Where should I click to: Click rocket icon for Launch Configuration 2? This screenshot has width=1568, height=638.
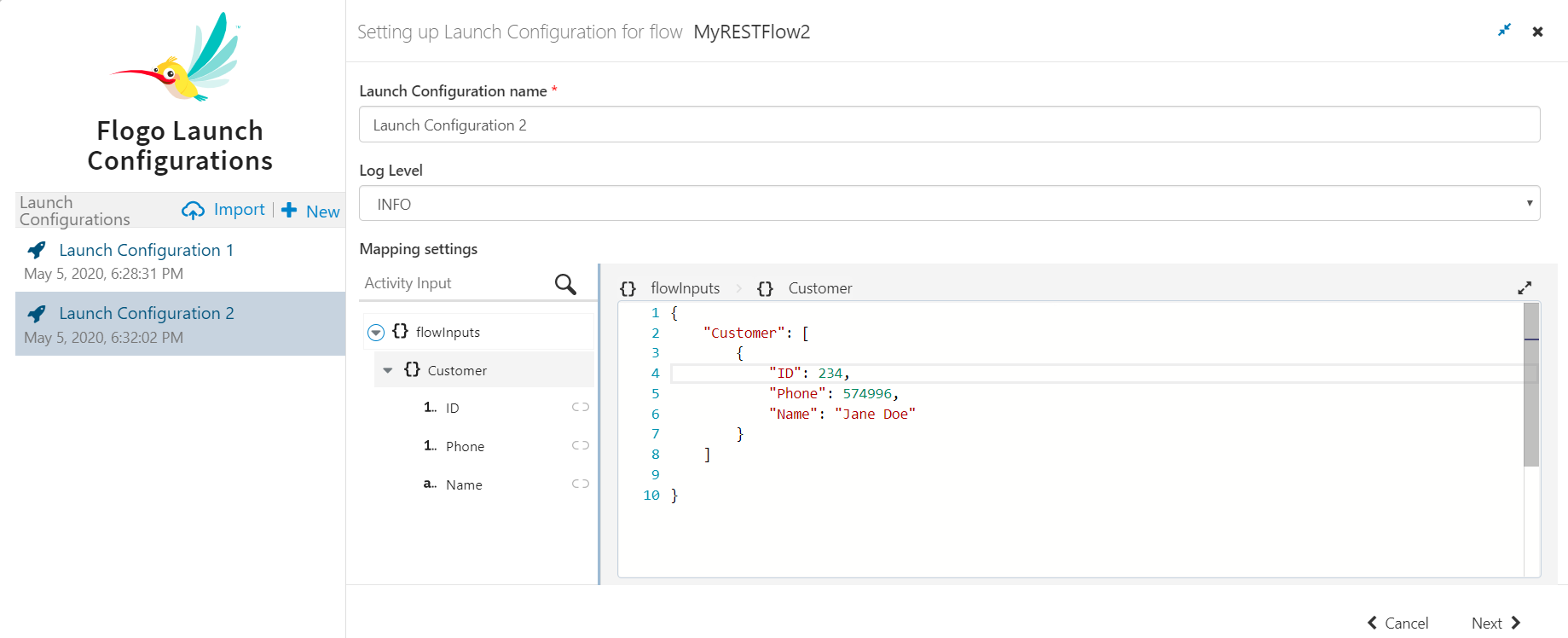pyautogui.click(x=37, y=314)
